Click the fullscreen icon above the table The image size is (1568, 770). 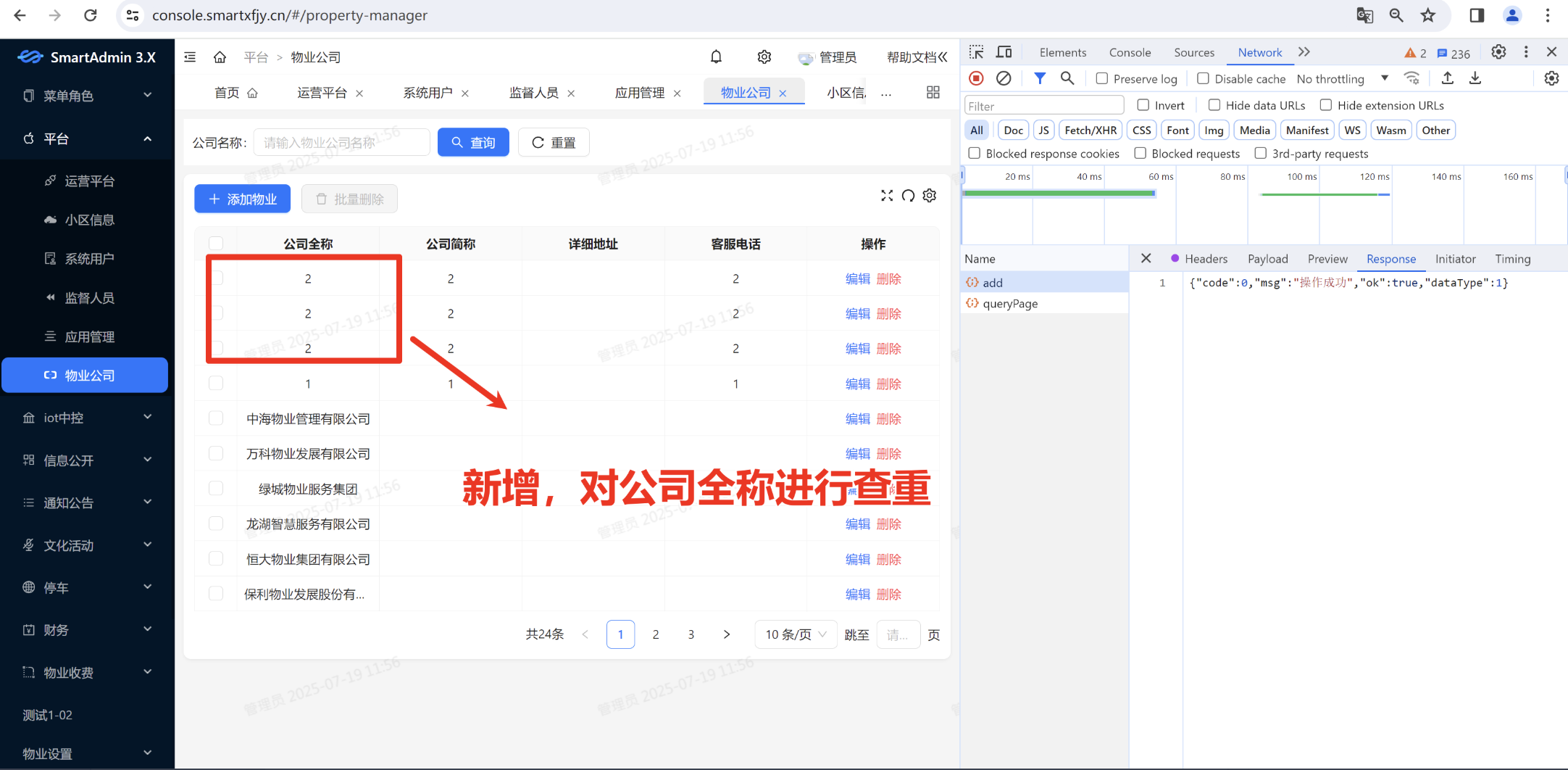coord(886,196)
